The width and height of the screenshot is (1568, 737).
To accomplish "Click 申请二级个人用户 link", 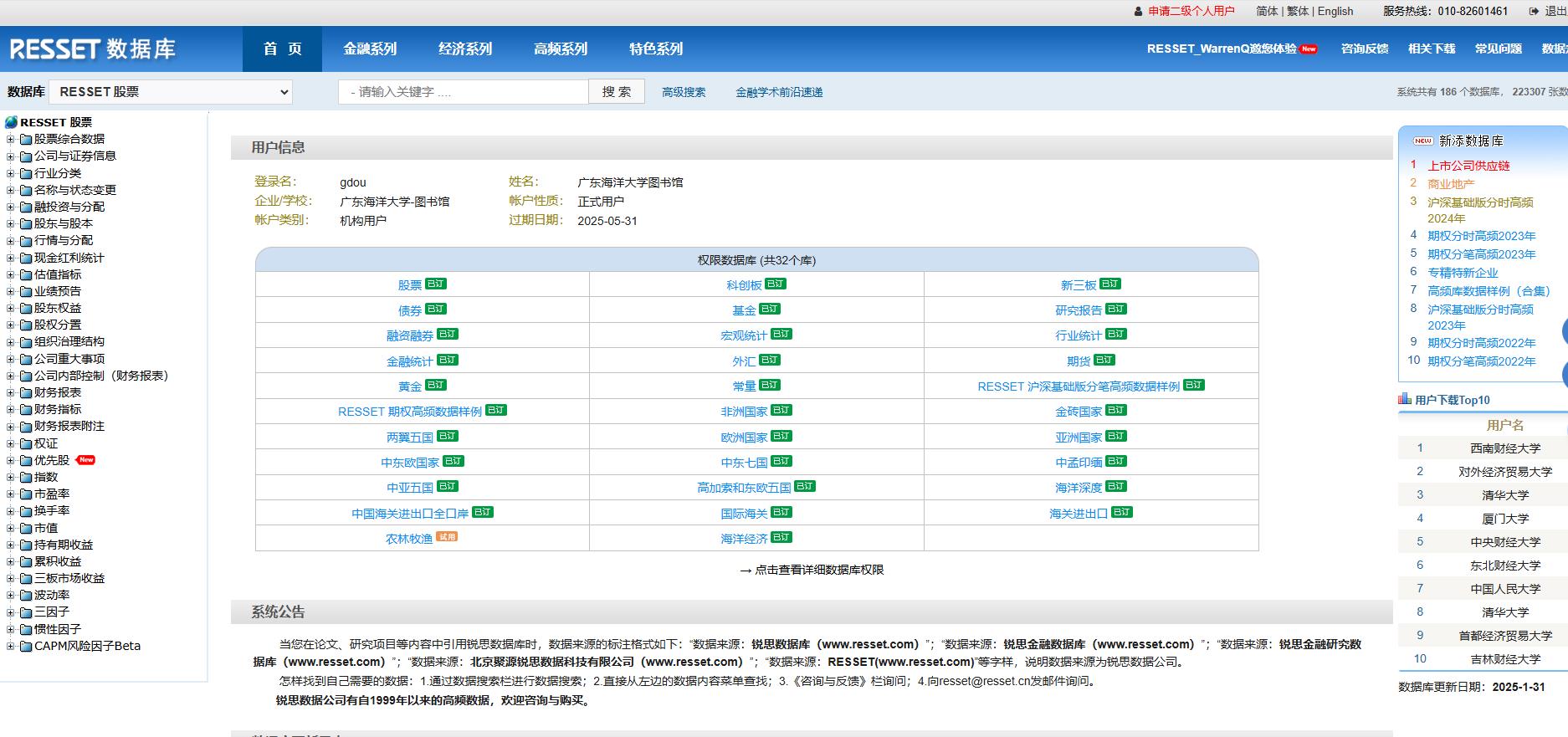I will [x=1191, y=11].
